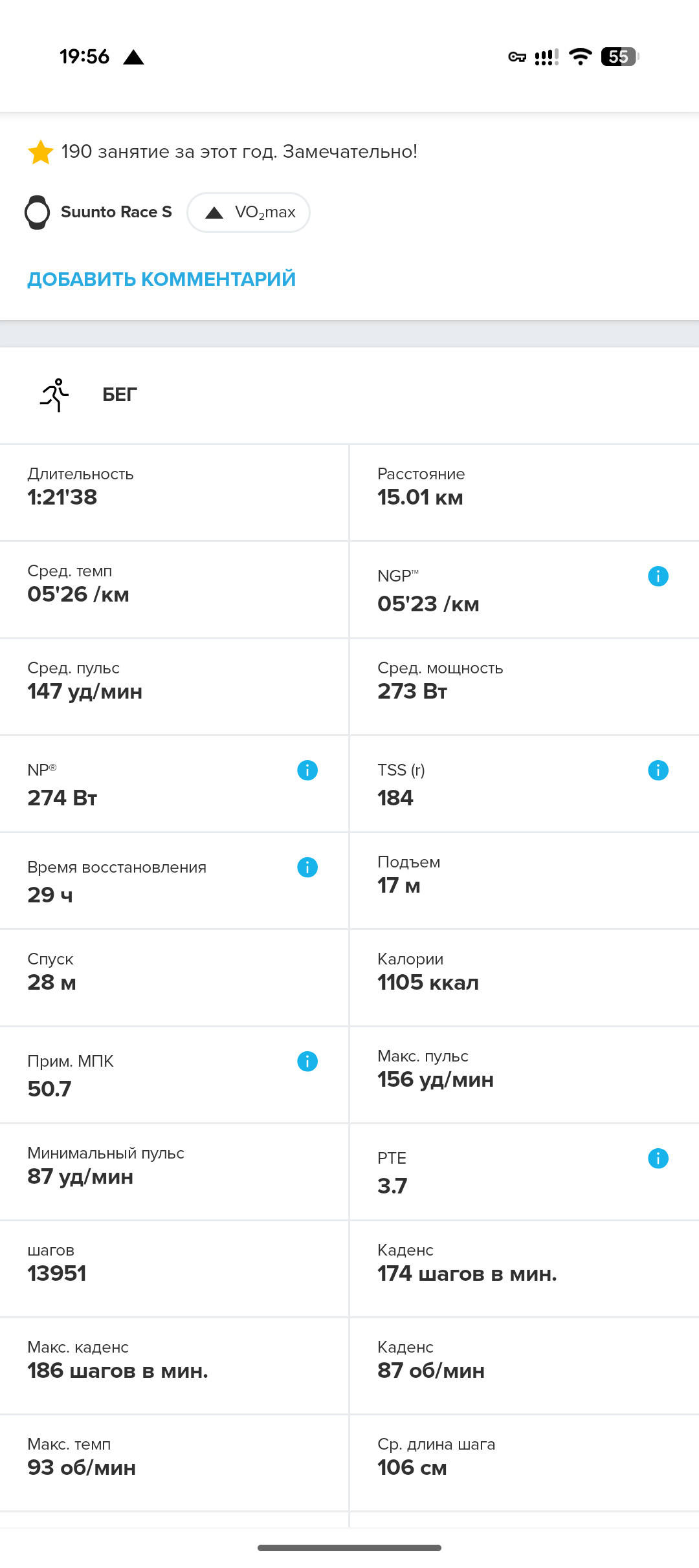Tap ДОБАВИТЬ КОММЕНТАРИЙ link
This screenshot has width=699, height=1568.
[x=161, y=279]
